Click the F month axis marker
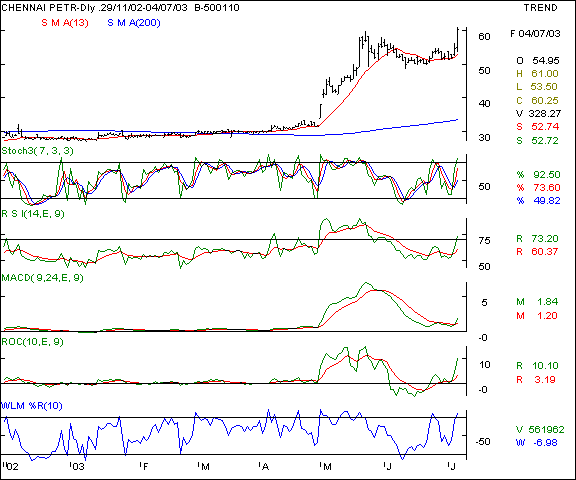The height and width of the screenshot is (480, 576). point(145,467)
